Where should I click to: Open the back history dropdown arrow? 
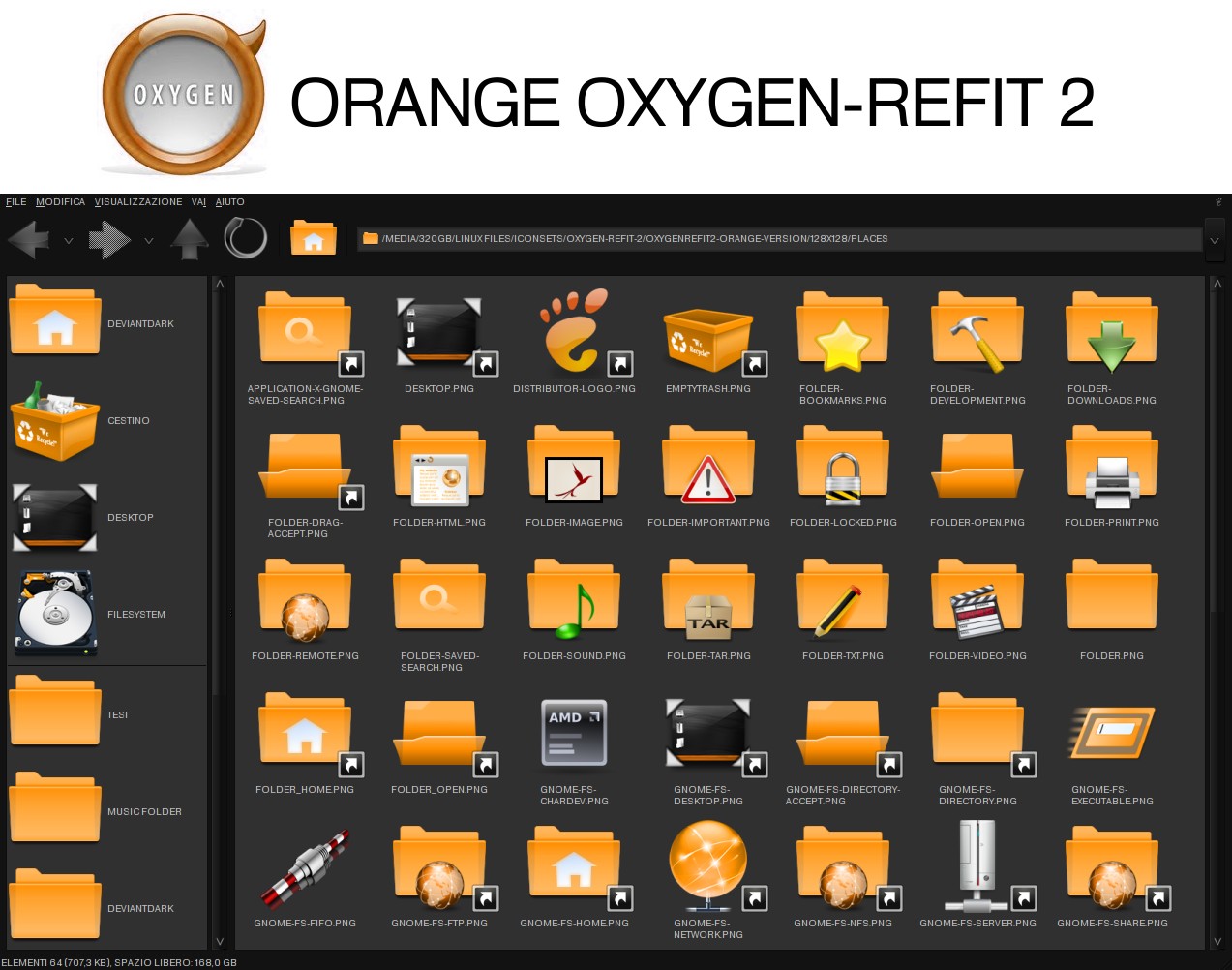[x=68, y=240]
